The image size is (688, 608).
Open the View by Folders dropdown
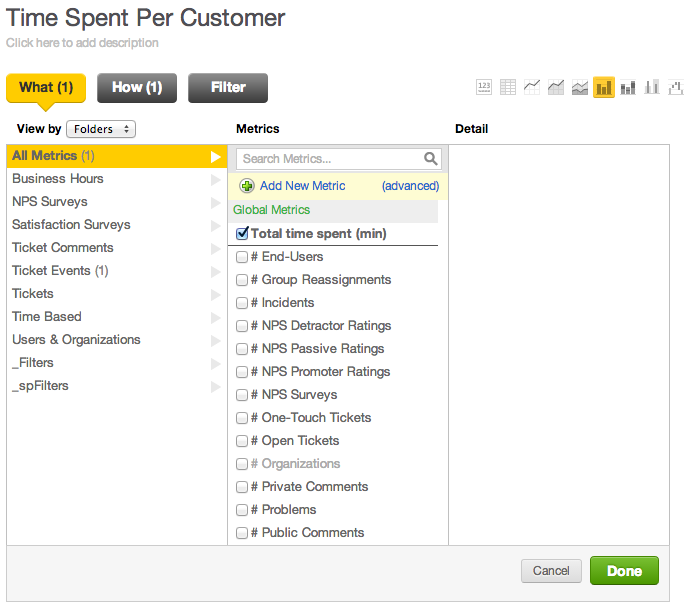pos(101,129)
